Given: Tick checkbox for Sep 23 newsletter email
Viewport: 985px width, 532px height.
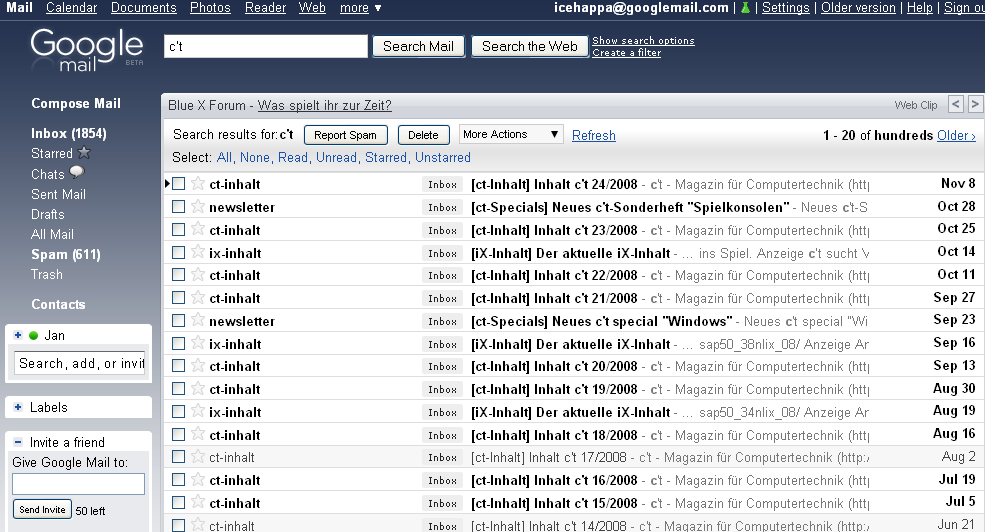Looking at the screenshot, I should (179, 321).
